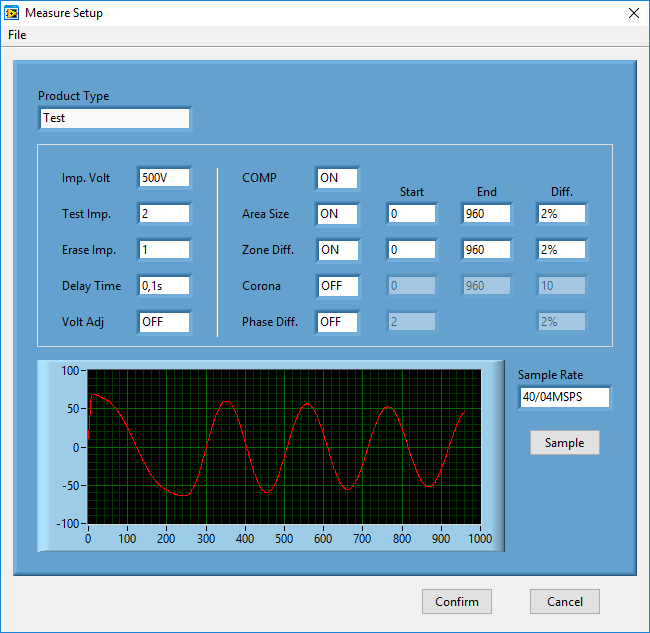
Task: Click the Erase Imp. value field
Action: point(164,250)
